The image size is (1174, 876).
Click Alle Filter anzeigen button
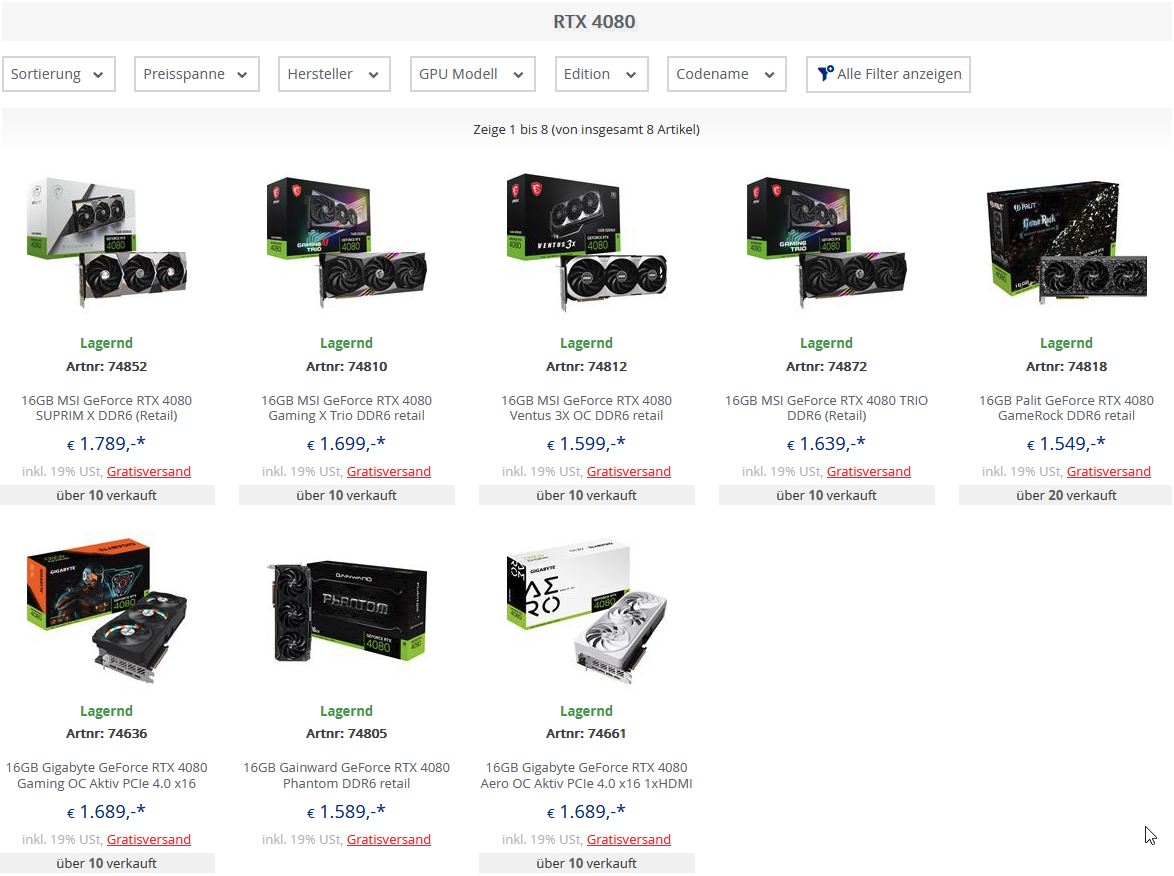click(x=888, y=74)
